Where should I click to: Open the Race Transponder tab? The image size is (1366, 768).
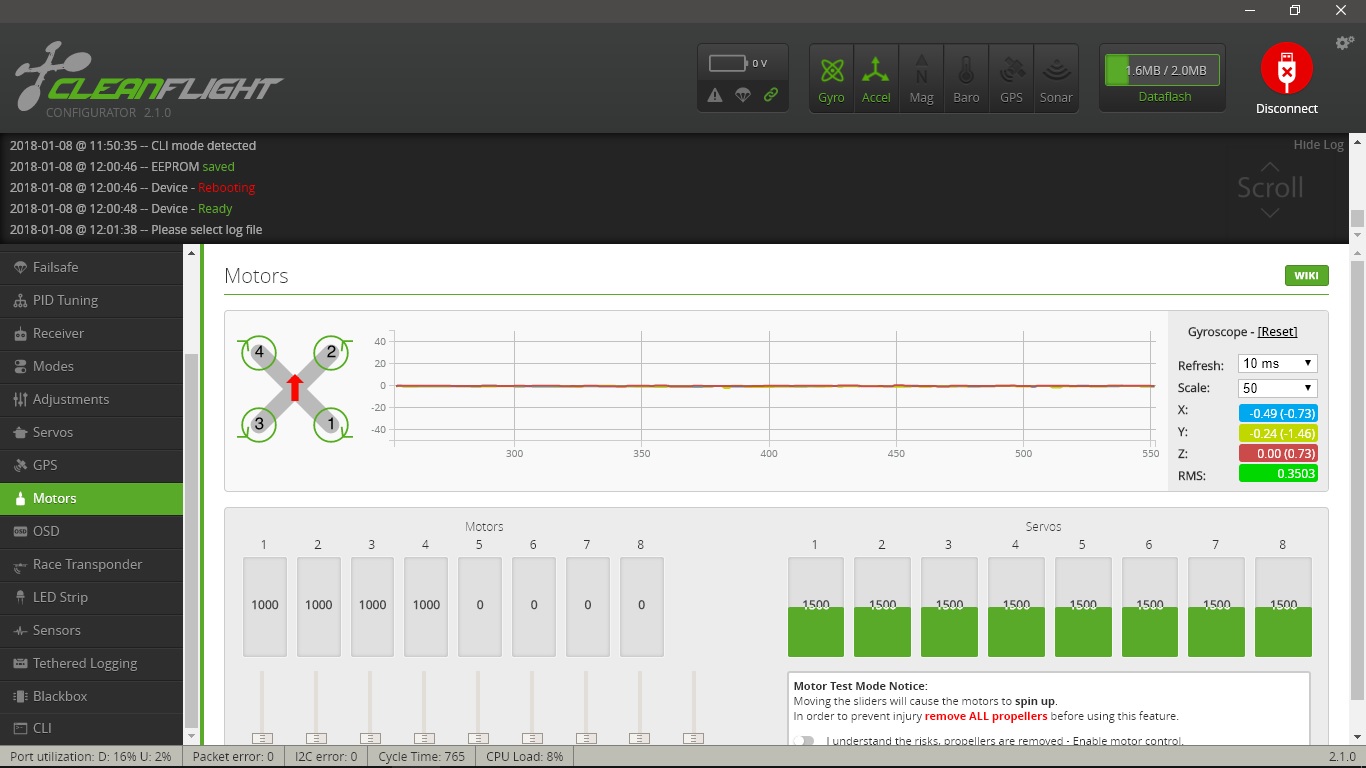click(x=92, y=564)
